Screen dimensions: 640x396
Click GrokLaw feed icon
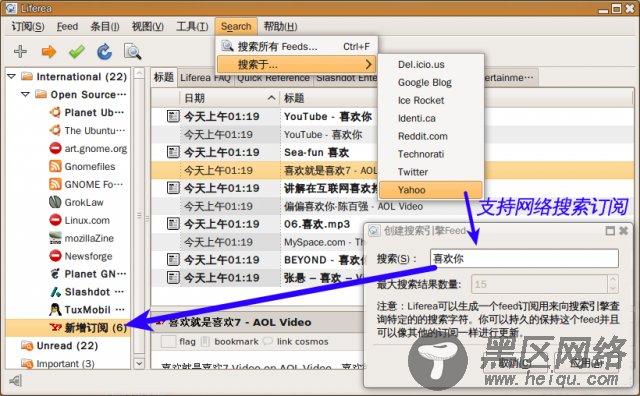tap(55, 202)
